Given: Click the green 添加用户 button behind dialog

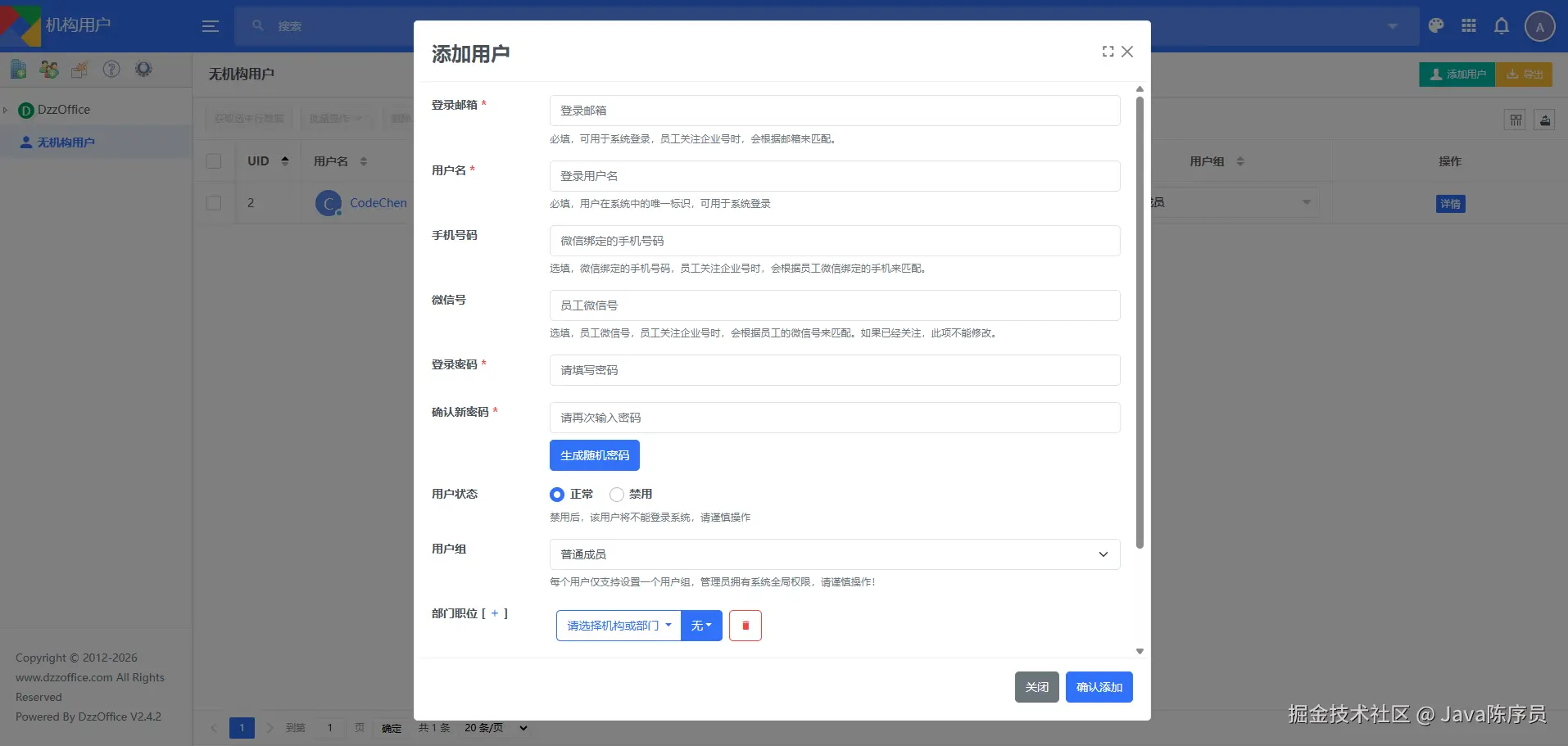Looking at the screenshot, I should [1457, 75].
